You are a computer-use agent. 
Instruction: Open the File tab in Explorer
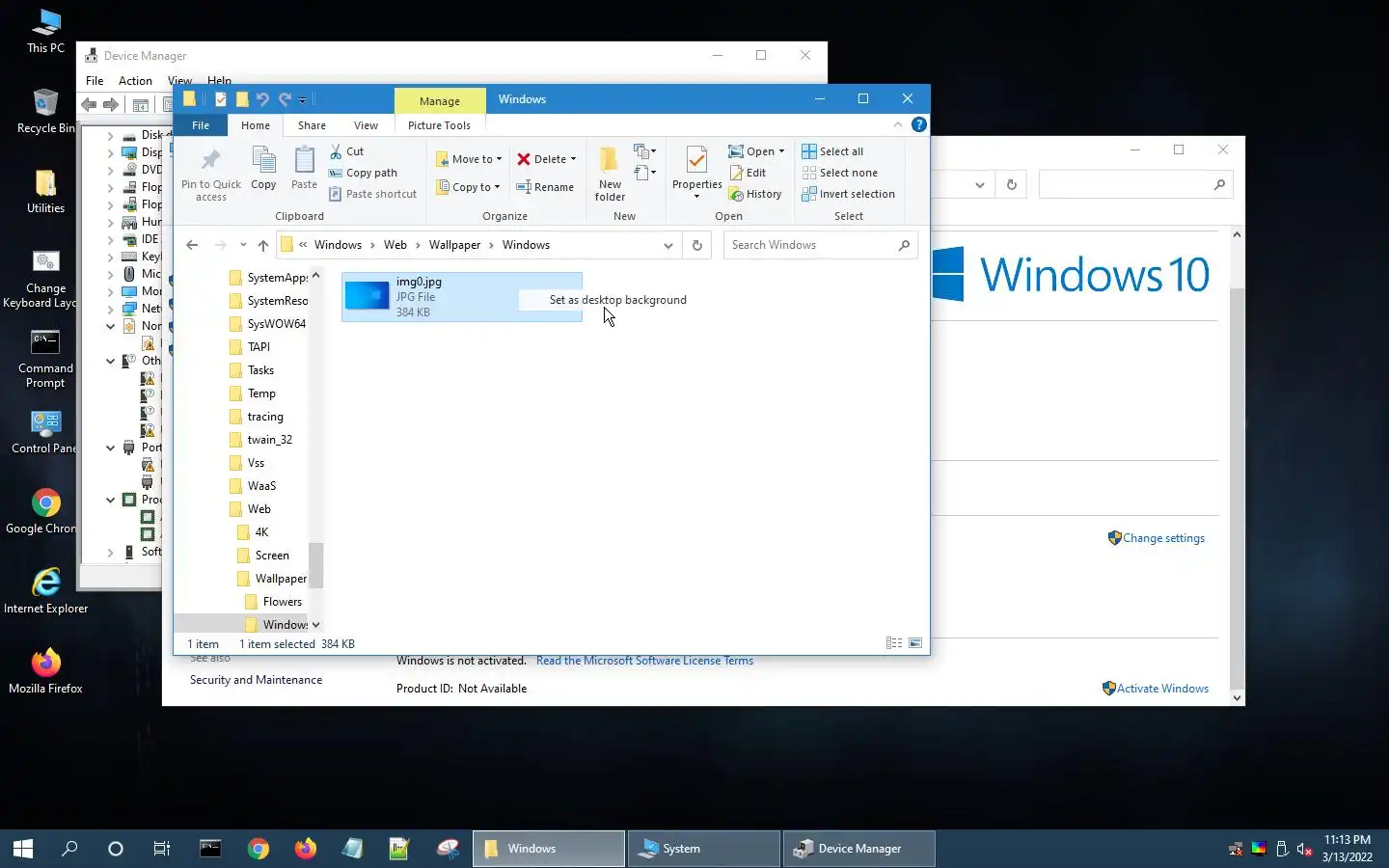click(201, 125)
